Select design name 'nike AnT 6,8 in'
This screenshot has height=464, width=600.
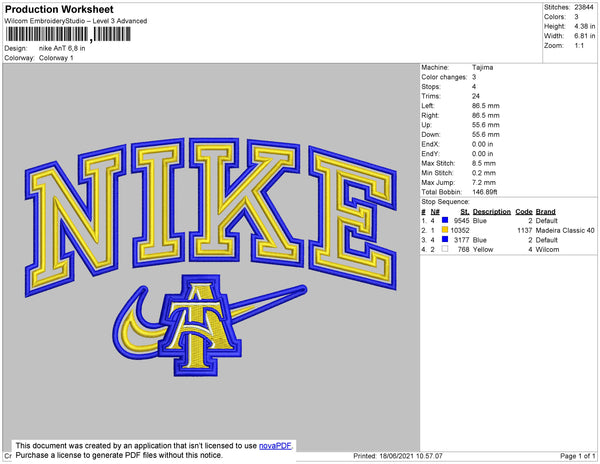click(x=62, y=49)
